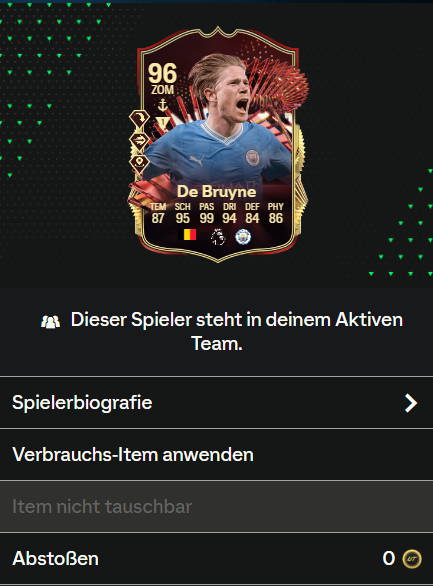Image resolution: width=433 pixels, height=586 pixels.
Task: Click the Abstoßen quick sell button
Action: (216, 559)
